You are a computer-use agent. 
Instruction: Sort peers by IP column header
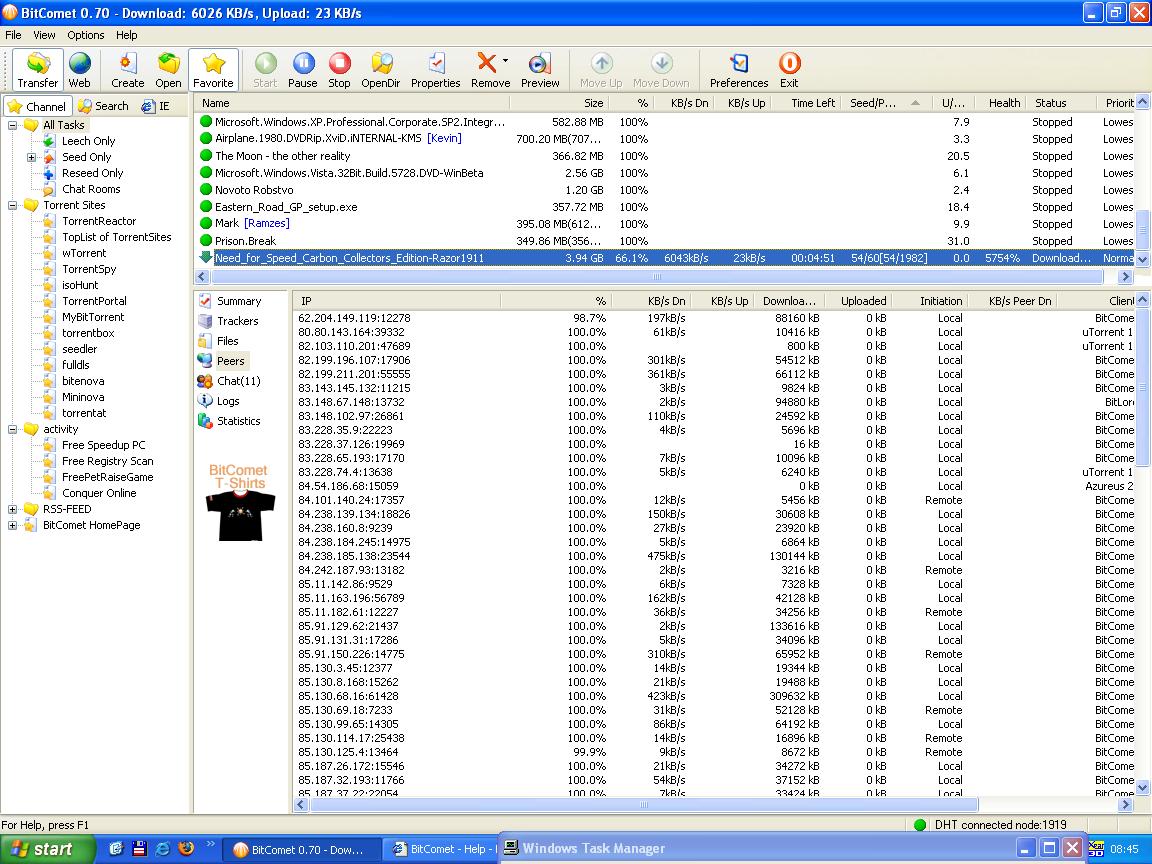[397, 301]
